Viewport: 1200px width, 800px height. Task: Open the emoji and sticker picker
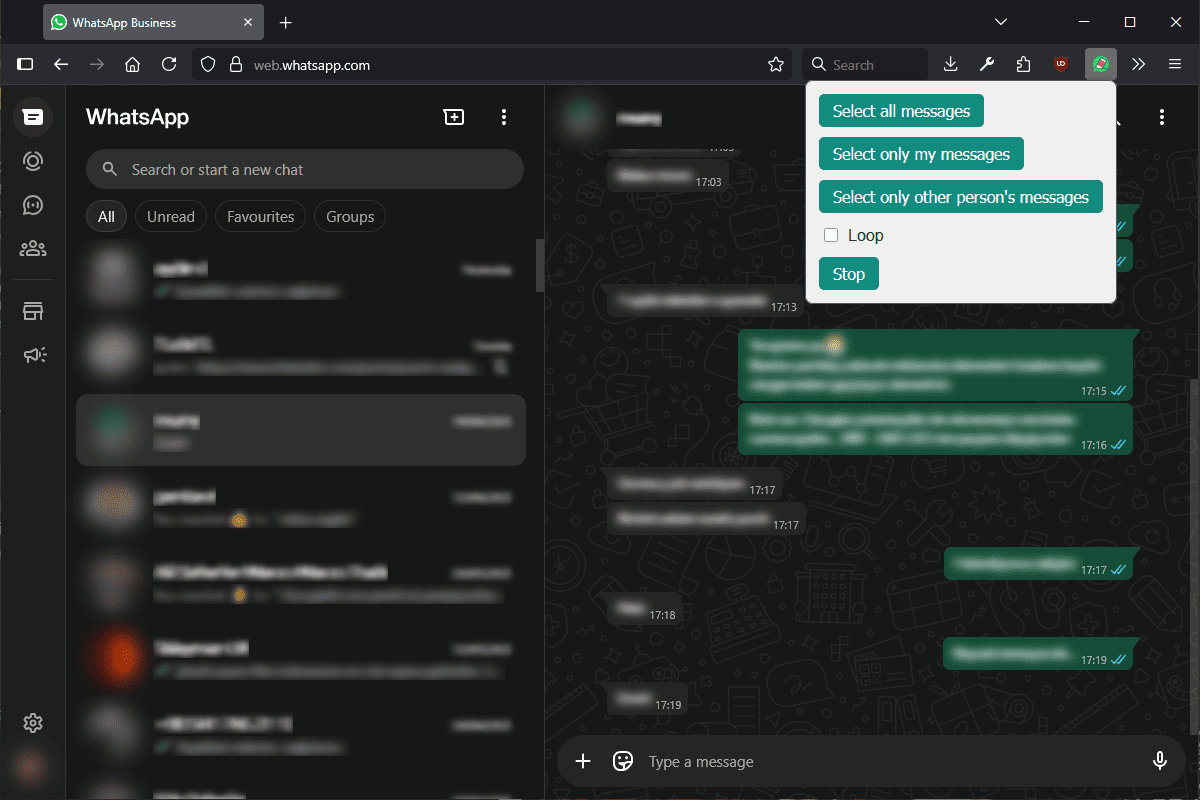point(623,761)
